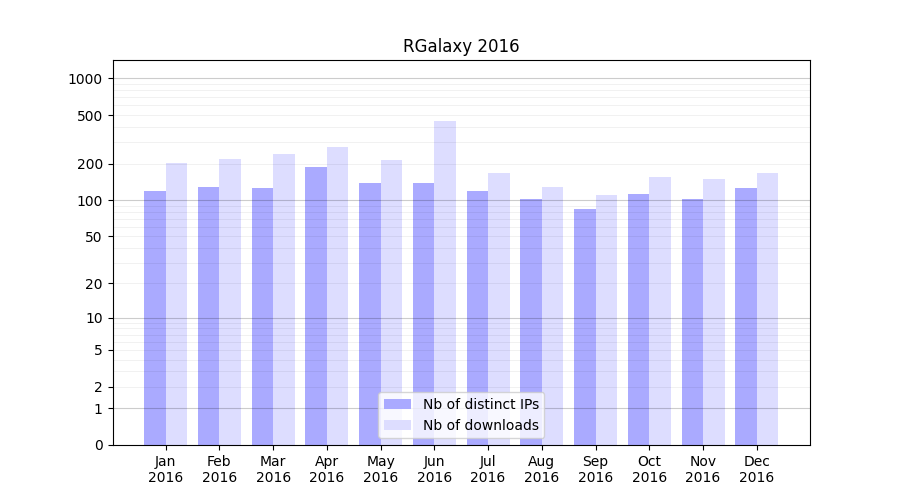Select the 'Nb of downloads' legend label

tap(480, 425)
